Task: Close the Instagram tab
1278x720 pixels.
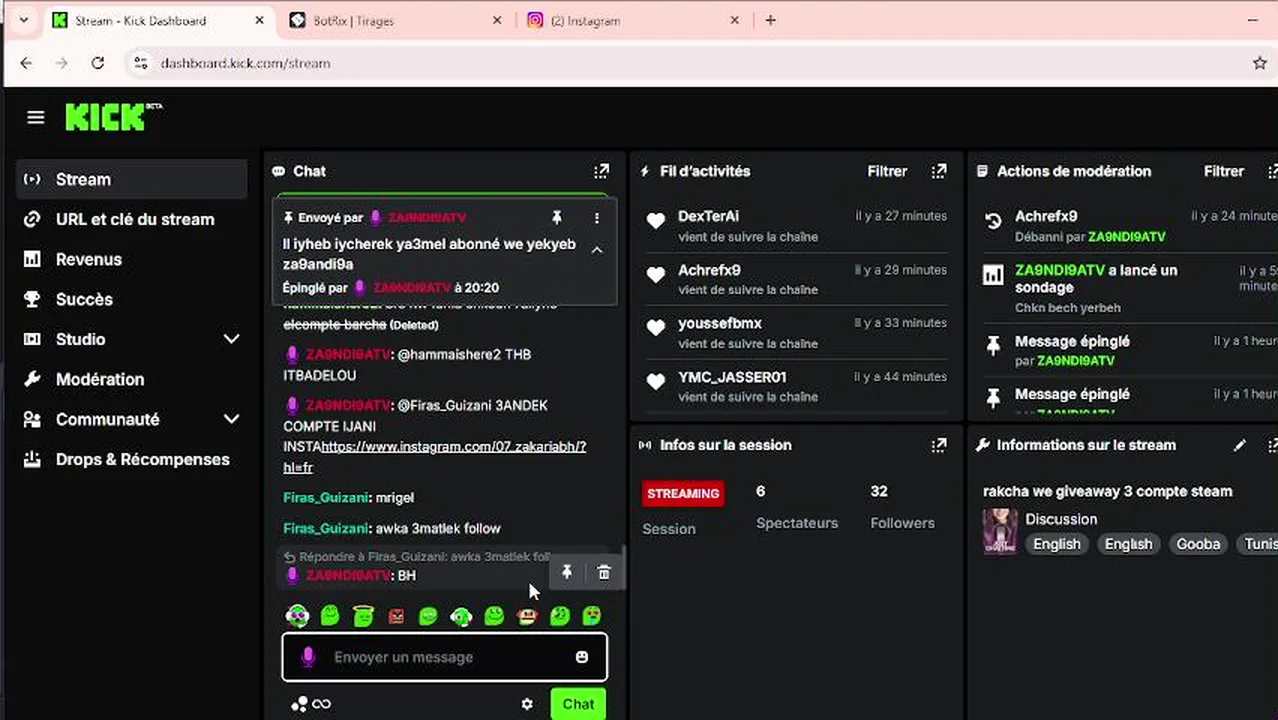Action: (x=735, y=20)
